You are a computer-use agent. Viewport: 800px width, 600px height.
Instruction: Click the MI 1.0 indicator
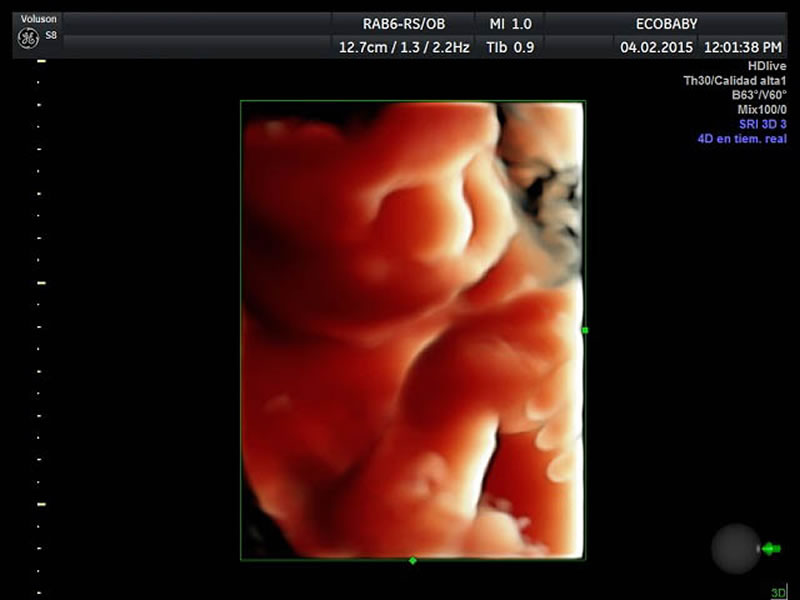[509, 23]
